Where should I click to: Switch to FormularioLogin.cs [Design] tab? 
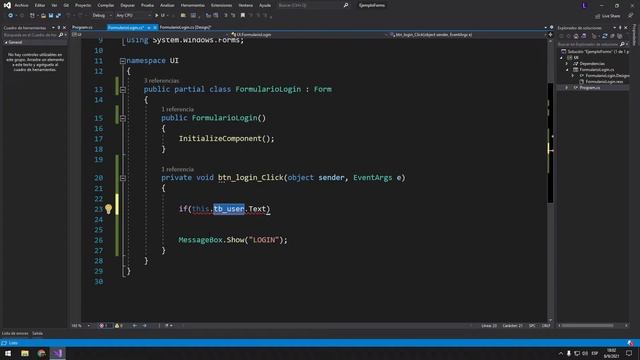185,27
